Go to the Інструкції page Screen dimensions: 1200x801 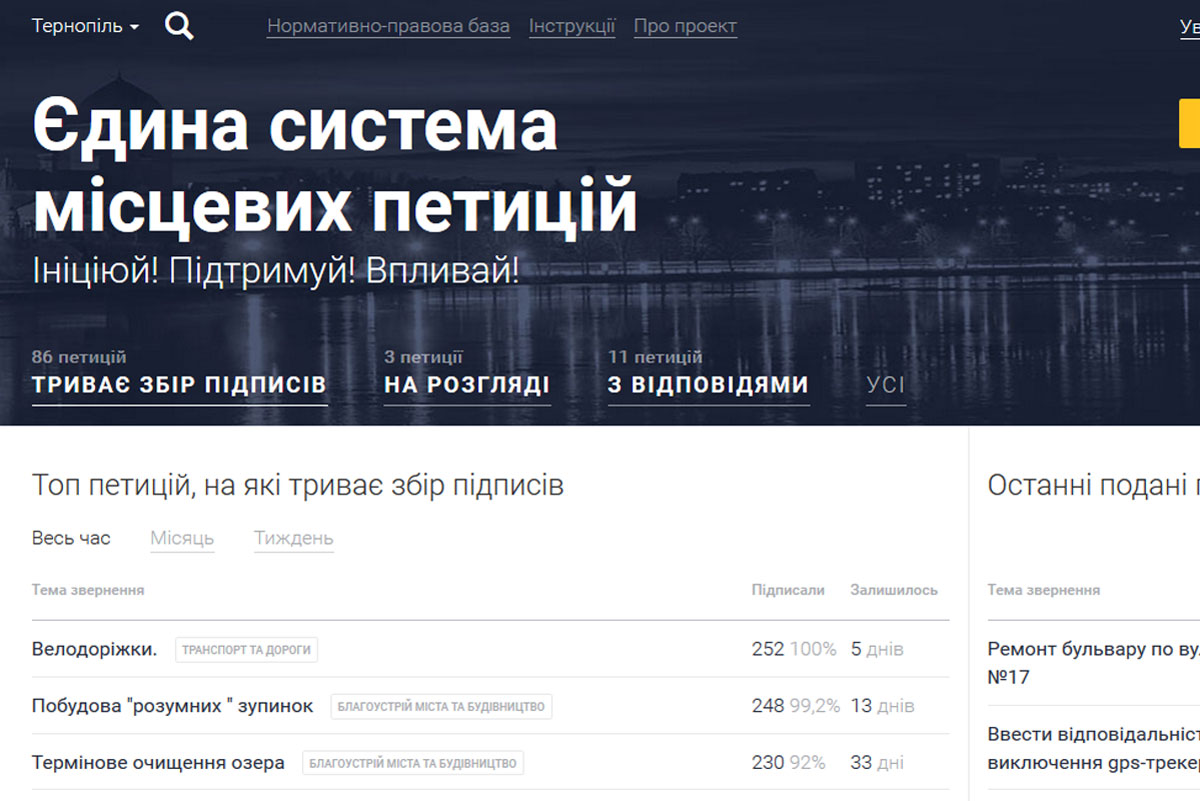pos(572,27)
